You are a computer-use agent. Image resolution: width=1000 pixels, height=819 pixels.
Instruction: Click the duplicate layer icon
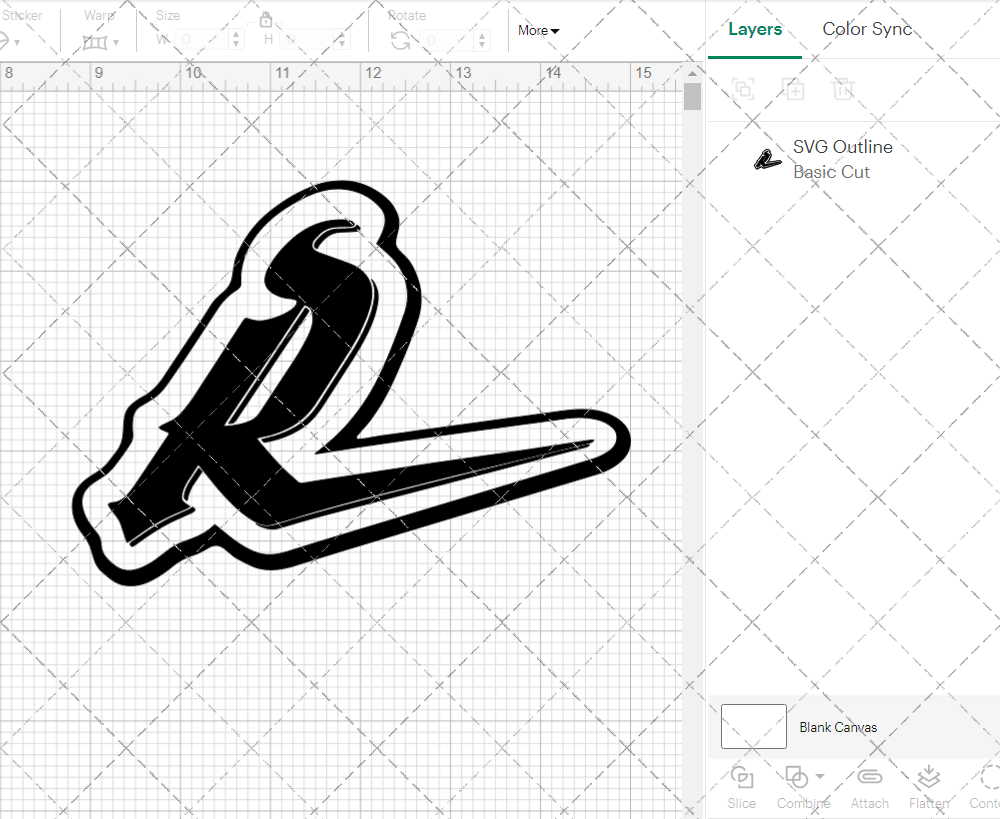[793, 89]
